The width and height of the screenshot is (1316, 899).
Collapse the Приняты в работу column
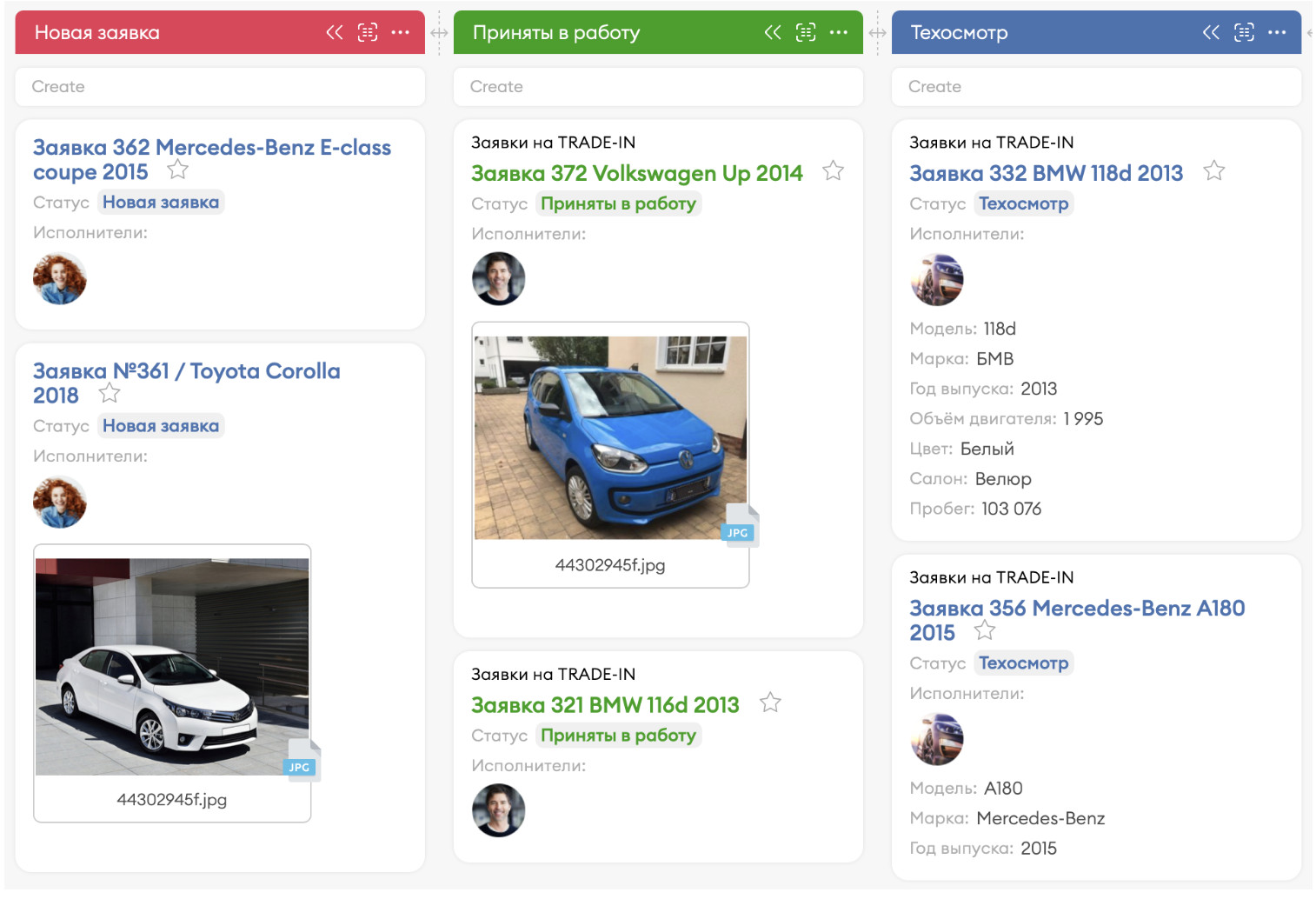[773, 33]
